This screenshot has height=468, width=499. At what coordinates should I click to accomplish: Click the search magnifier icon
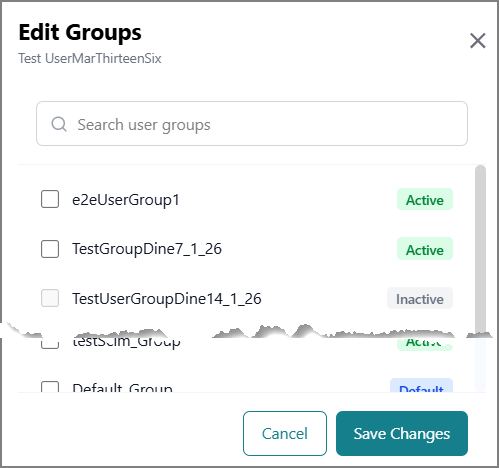59,124
